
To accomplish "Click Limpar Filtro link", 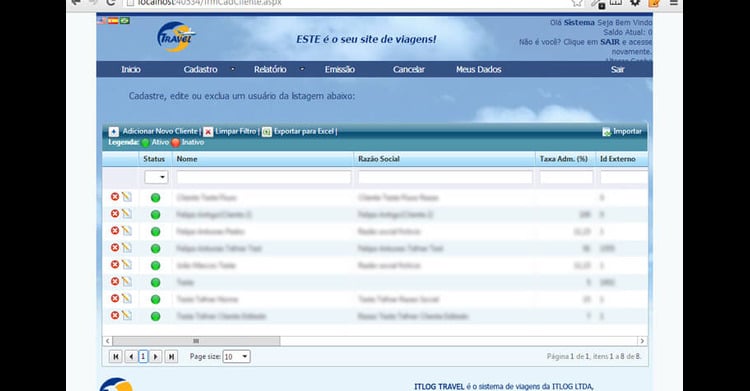I will click(x=235, y=131).
